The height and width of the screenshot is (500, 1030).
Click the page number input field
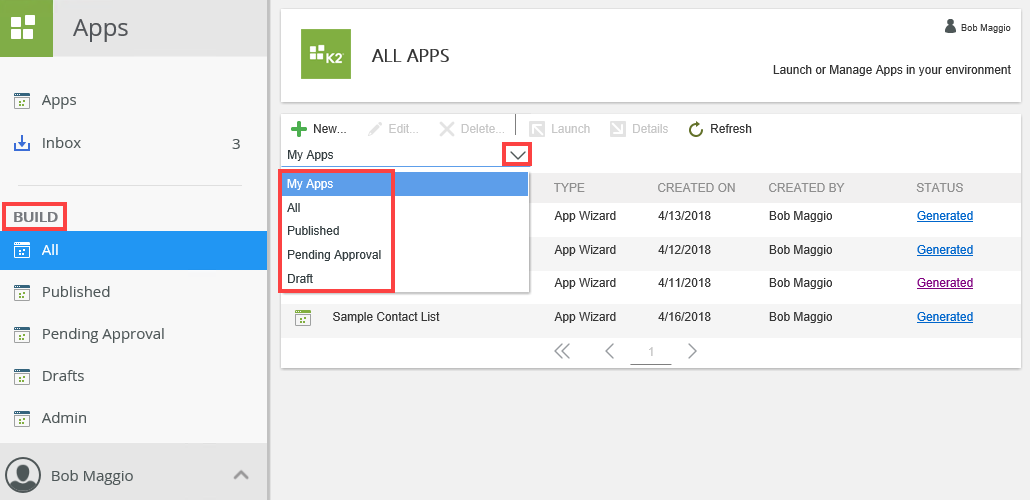[651, 352]
